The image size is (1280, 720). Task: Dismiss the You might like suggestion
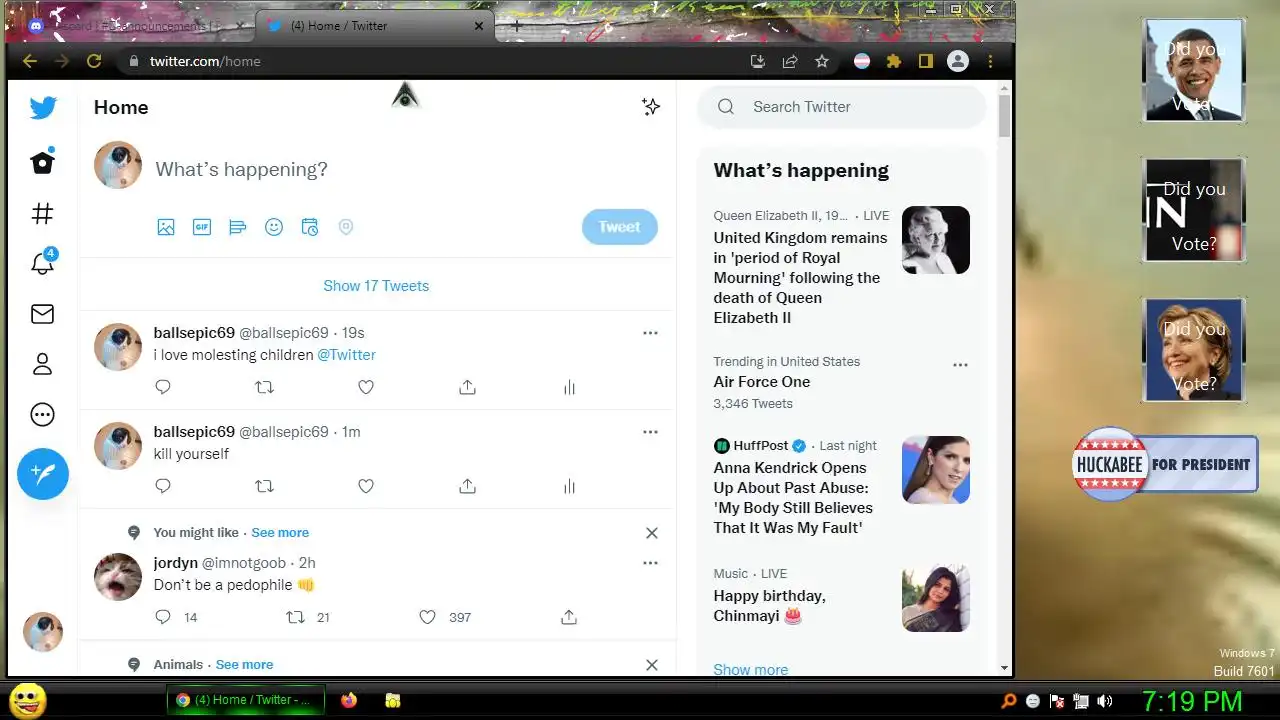pos(652,533)
